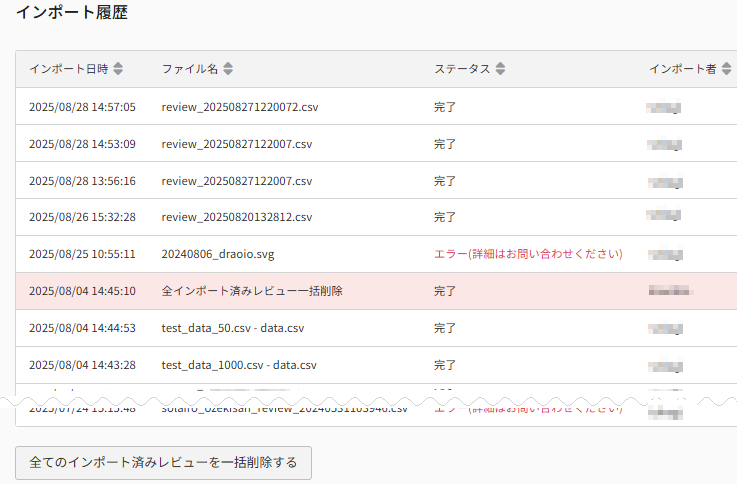
Task: Select the date cell 2025/08/28 13:56:16
Action: tap(82, 181)
